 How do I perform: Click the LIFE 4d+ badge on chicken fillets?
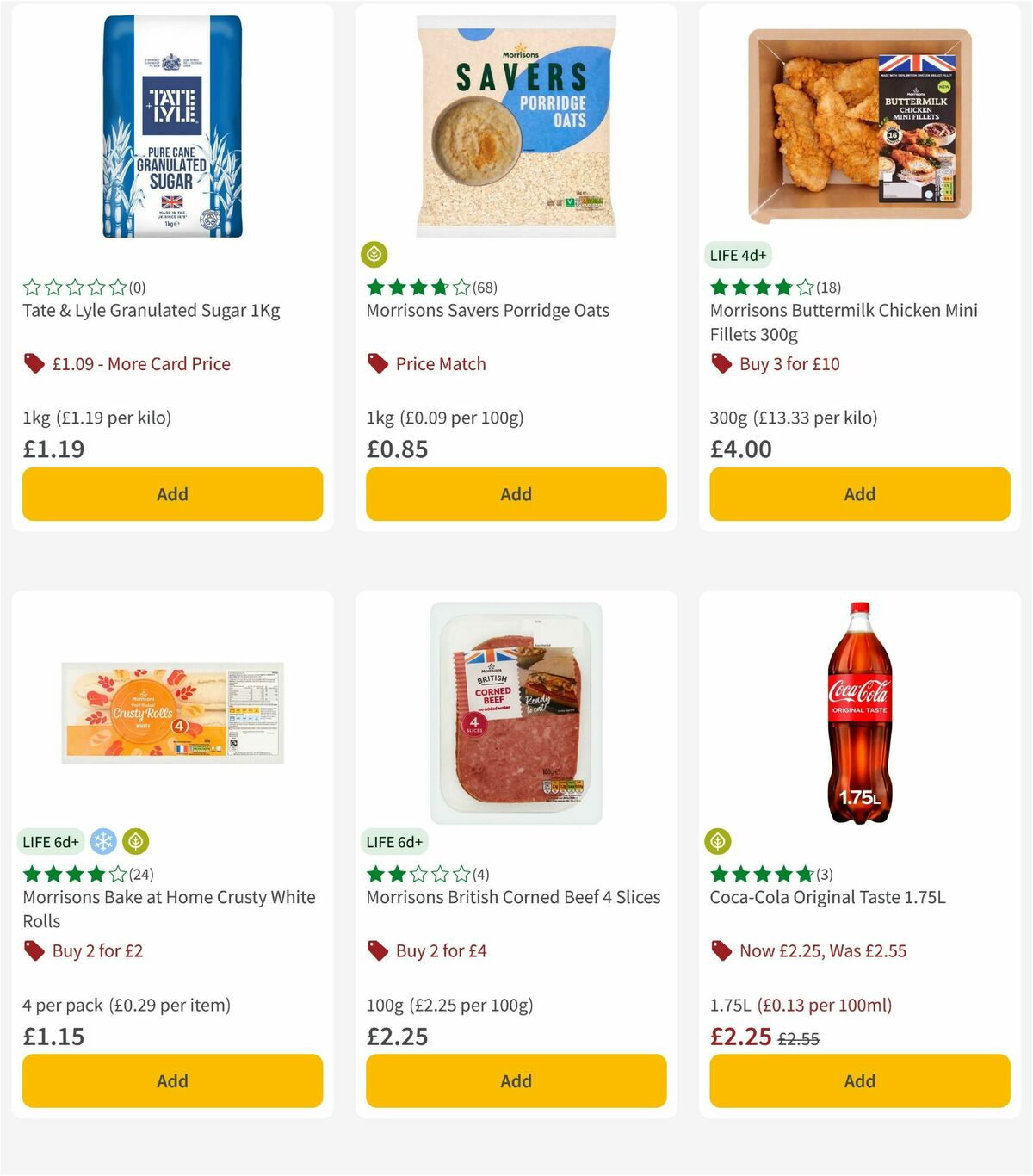click(738, 255)
